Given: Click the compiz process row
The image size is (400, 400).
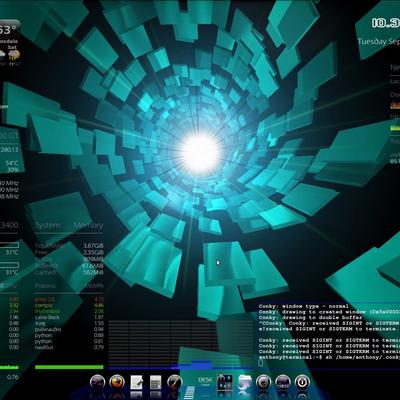Looking at the screenshot, I should coord(69,305).
